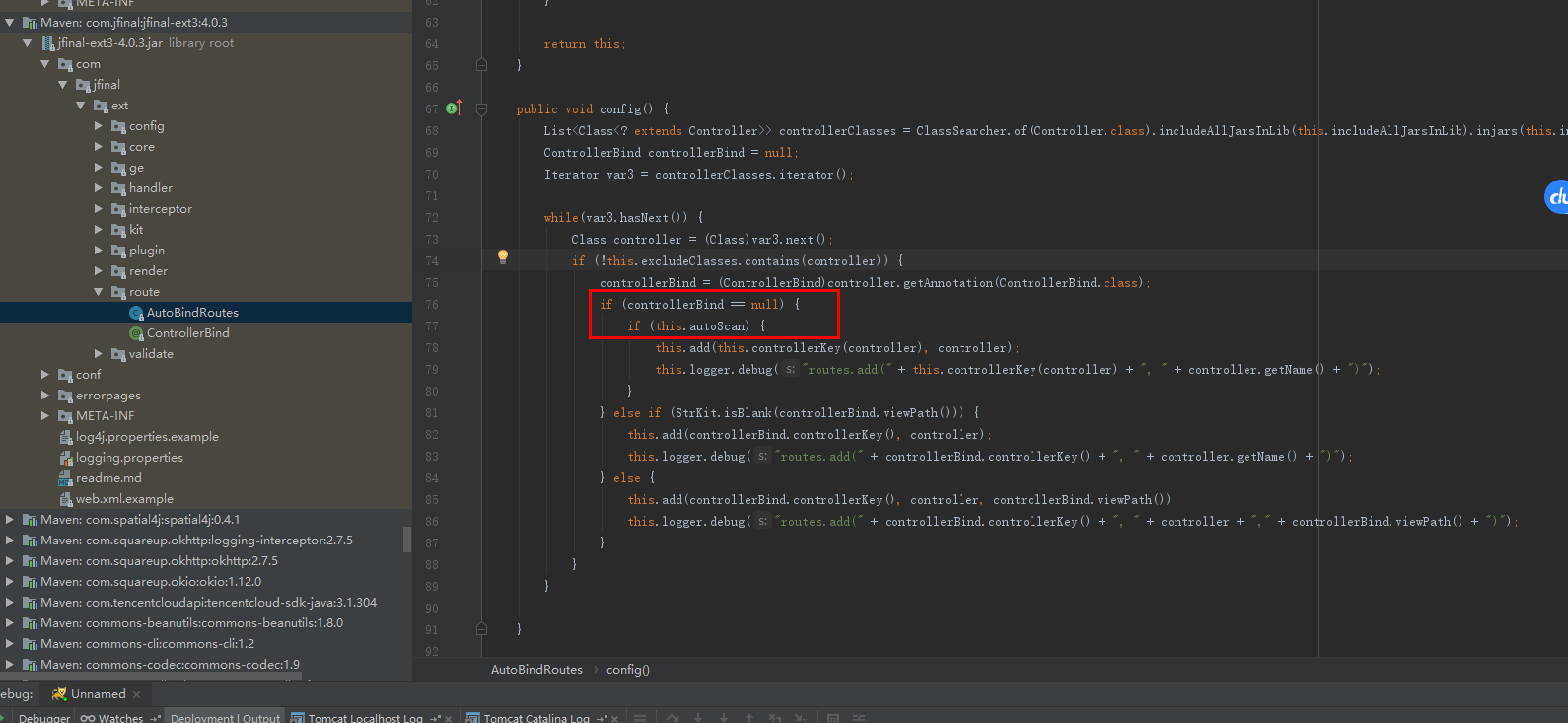Click the ControllerBind annotation icon
1568x723 pixels.
[x=136, y=333]
